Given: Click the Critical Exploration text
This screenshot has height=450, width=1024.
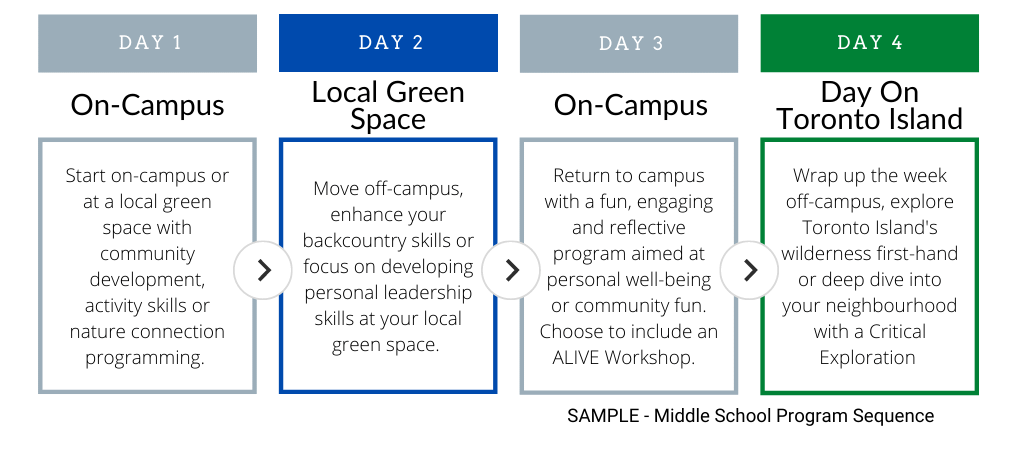Looking at the screenshot, I should coord(869,345).
